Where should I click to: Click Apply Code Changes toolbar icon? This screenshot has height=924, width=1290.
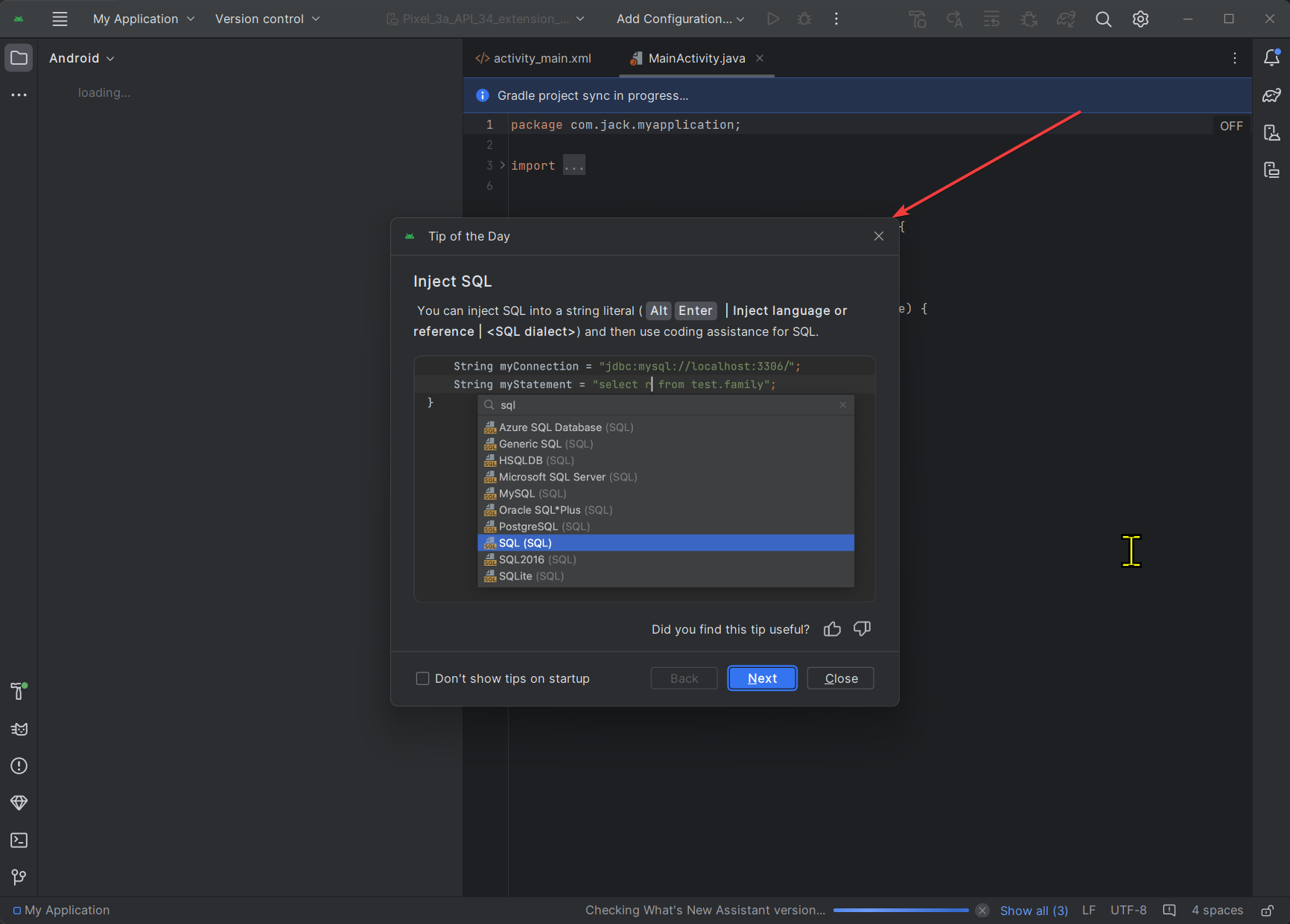point(991,19)
